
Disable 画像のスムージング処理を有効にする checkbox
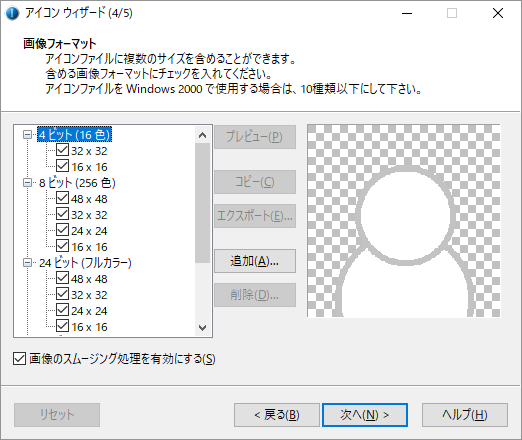coord(19,359)
